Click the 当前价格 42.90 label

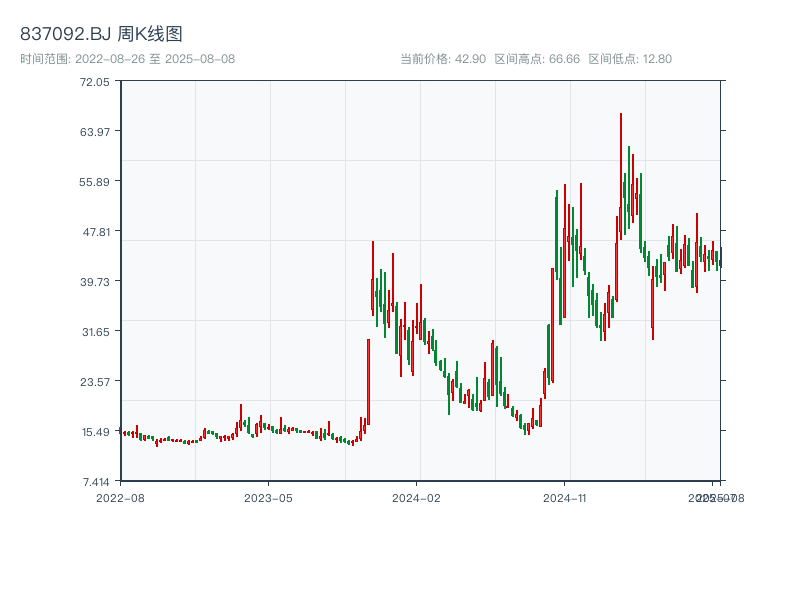(443, 59)
